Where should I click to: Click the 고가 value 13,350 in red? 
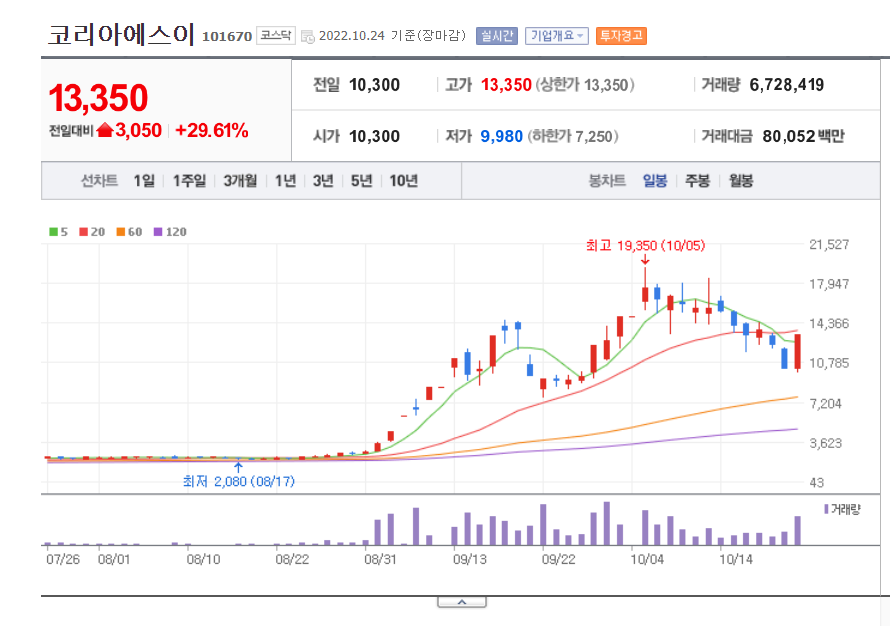click(506, 85)
